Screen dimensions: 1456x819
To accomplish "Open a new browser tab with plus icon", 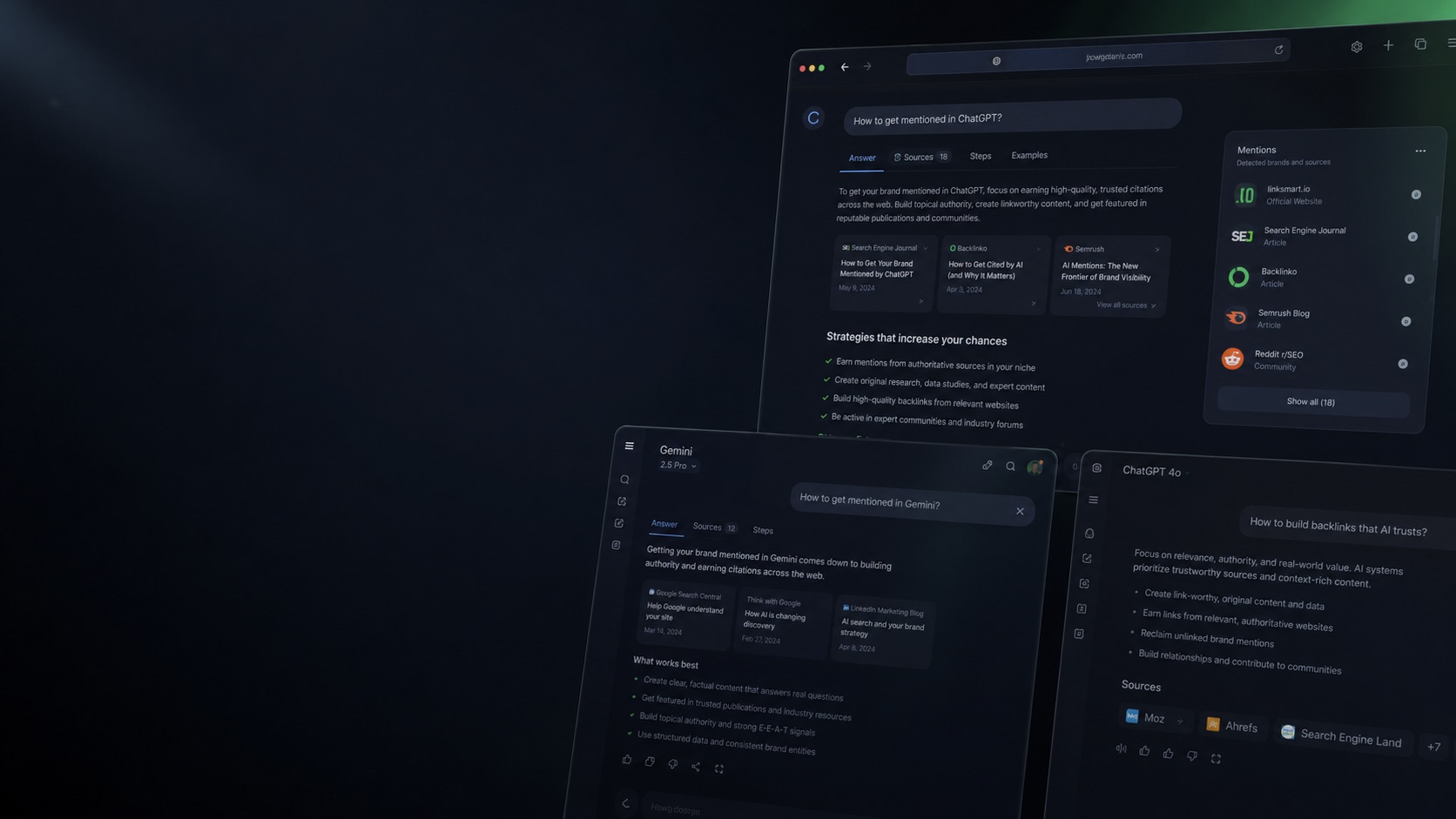I will pos(1388,45).
